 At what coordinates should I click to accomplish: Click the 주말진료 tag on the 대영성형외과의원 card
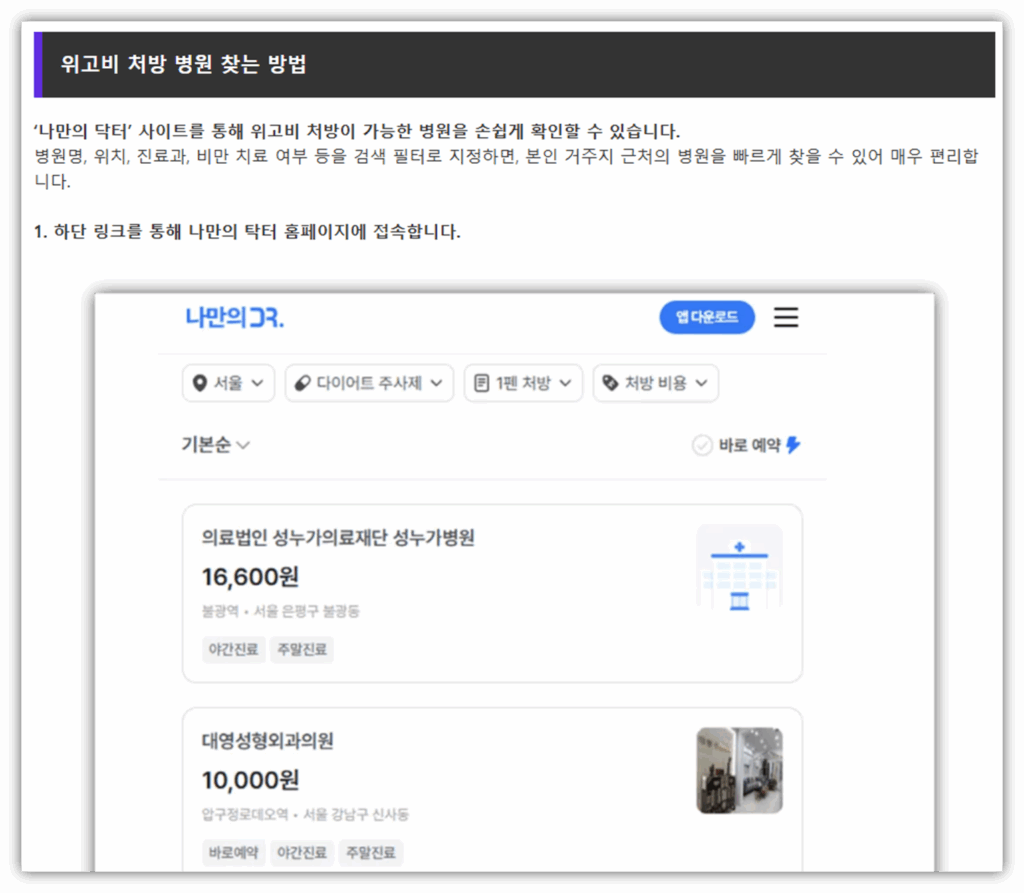tap(370, 852)
